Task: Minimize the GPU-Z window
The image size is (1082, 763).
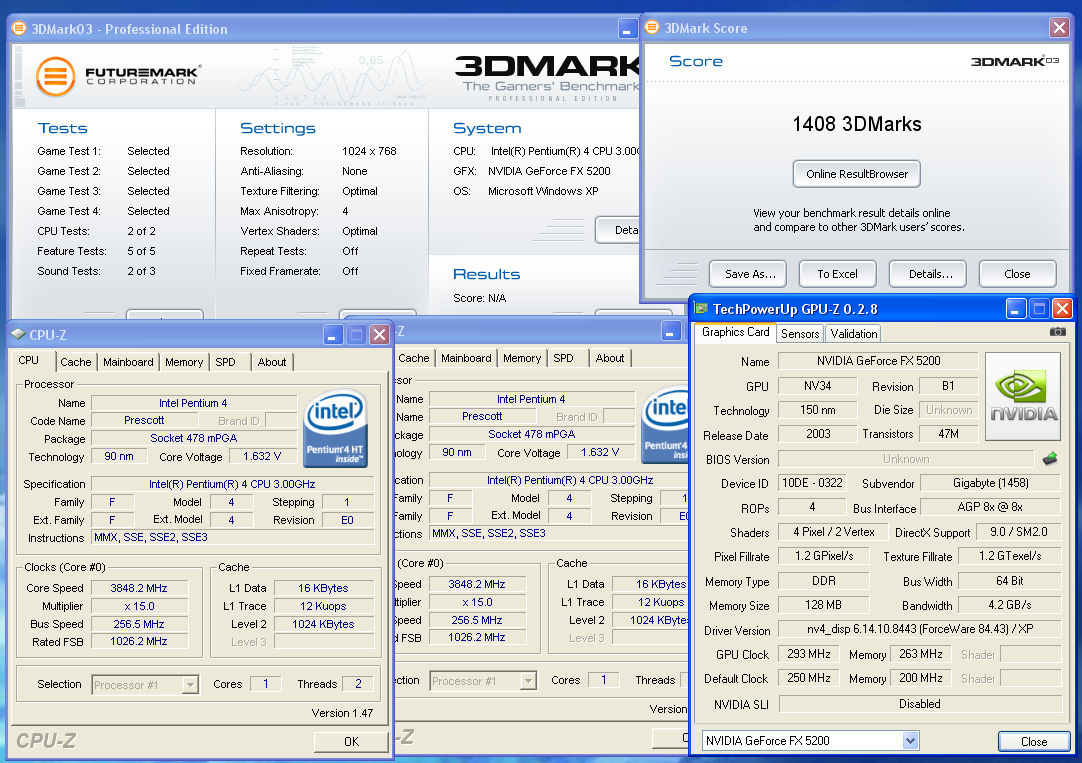Action: [x=1016, y=308]
